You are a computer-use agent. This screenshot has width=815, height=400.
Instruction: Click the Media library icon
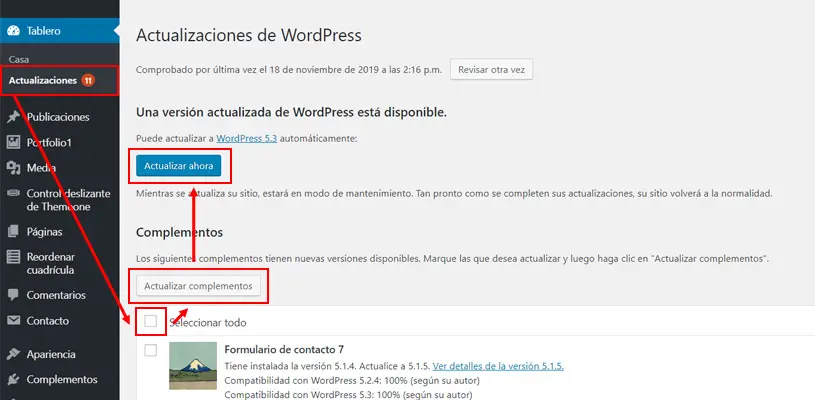click(14, 168)
